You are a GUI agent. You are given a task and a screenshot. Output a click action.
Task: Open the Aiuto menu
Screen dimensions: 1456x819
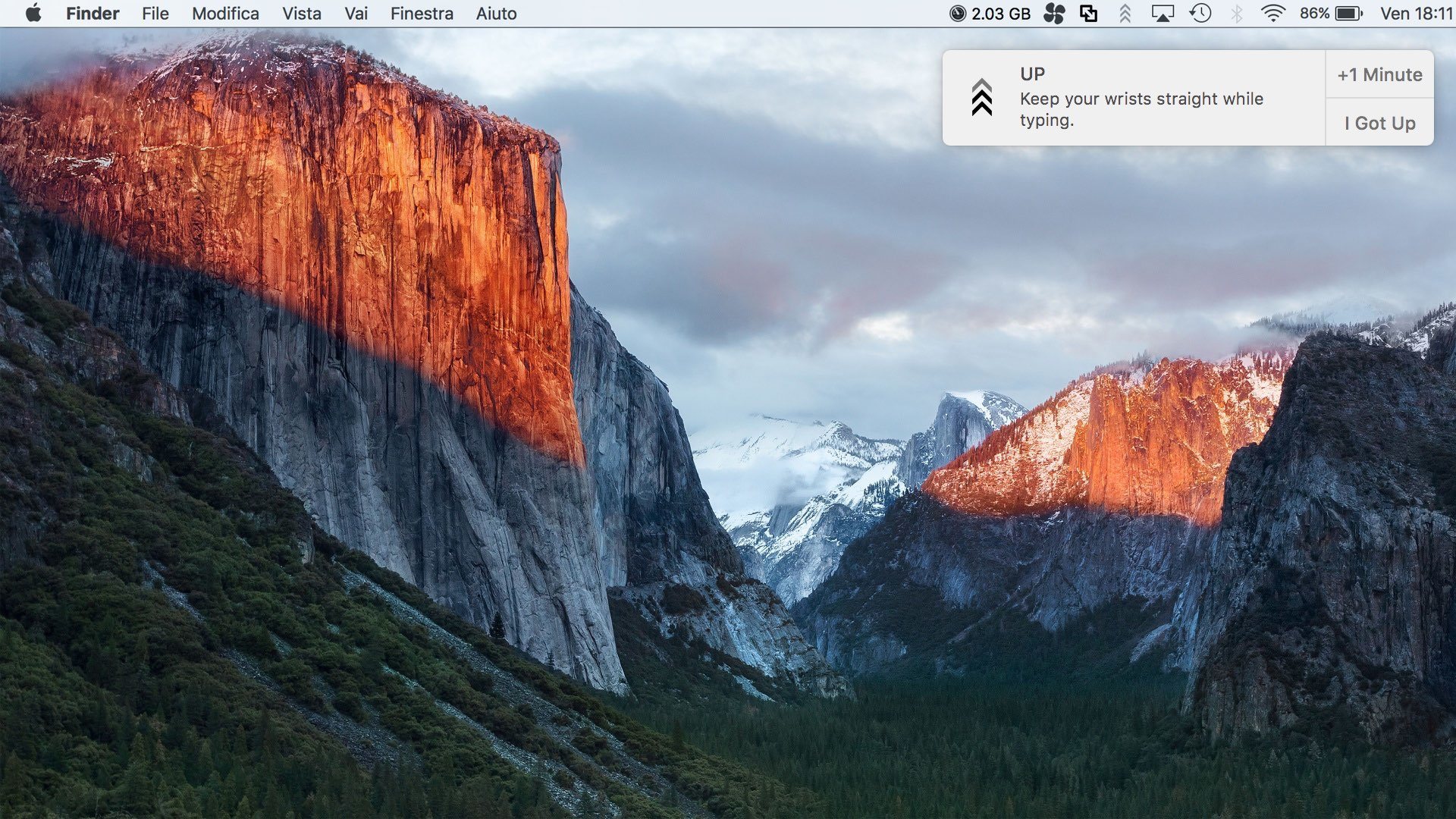point(497,14)
